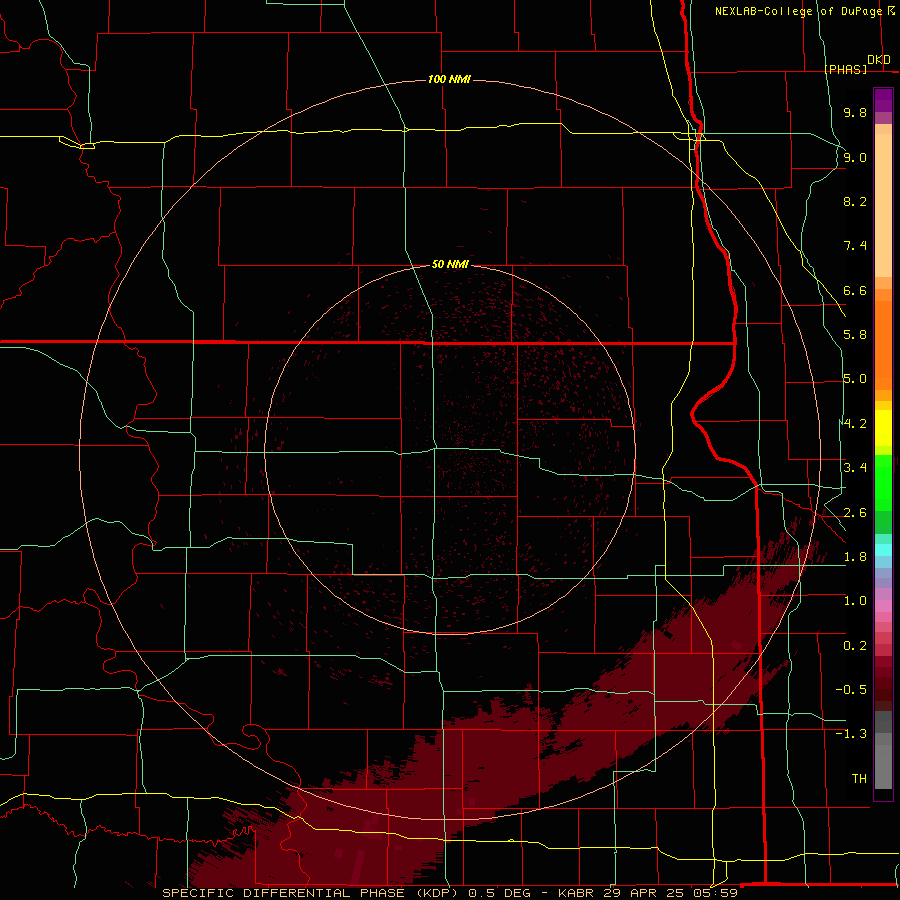This screenshot has height=900, width=900.
Task: Click the 05:59 timestamp in the caption
Action: [x=713, y=893]
